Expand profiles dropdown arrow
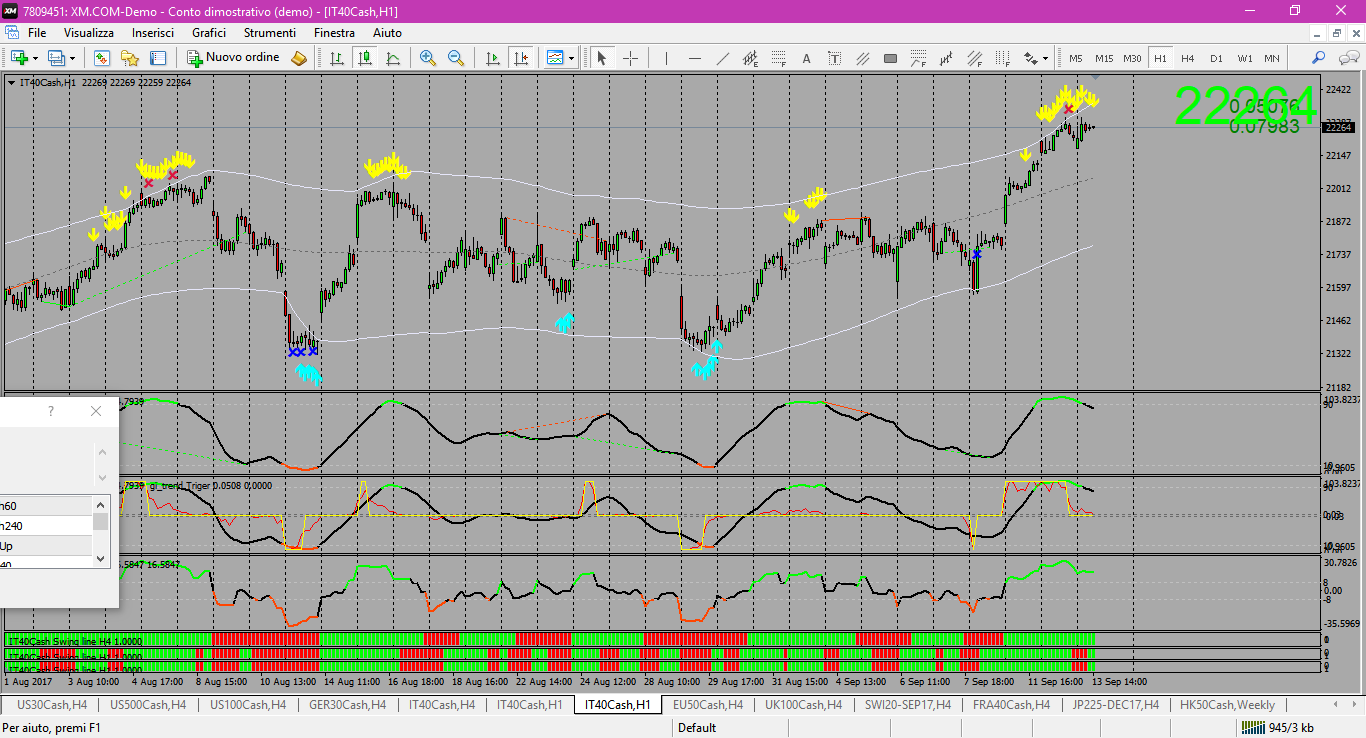The width and height of the screenshot is (1366, 738). point(73,58)
